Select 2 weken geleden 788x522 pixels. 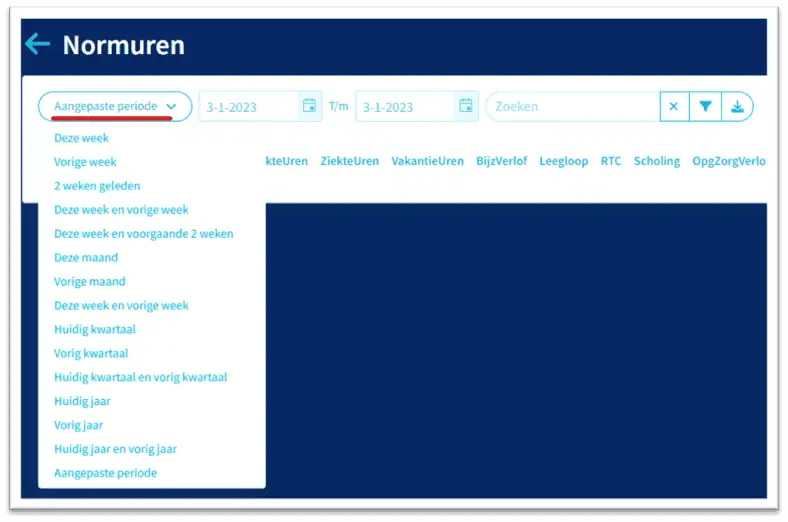coord(97,186)
